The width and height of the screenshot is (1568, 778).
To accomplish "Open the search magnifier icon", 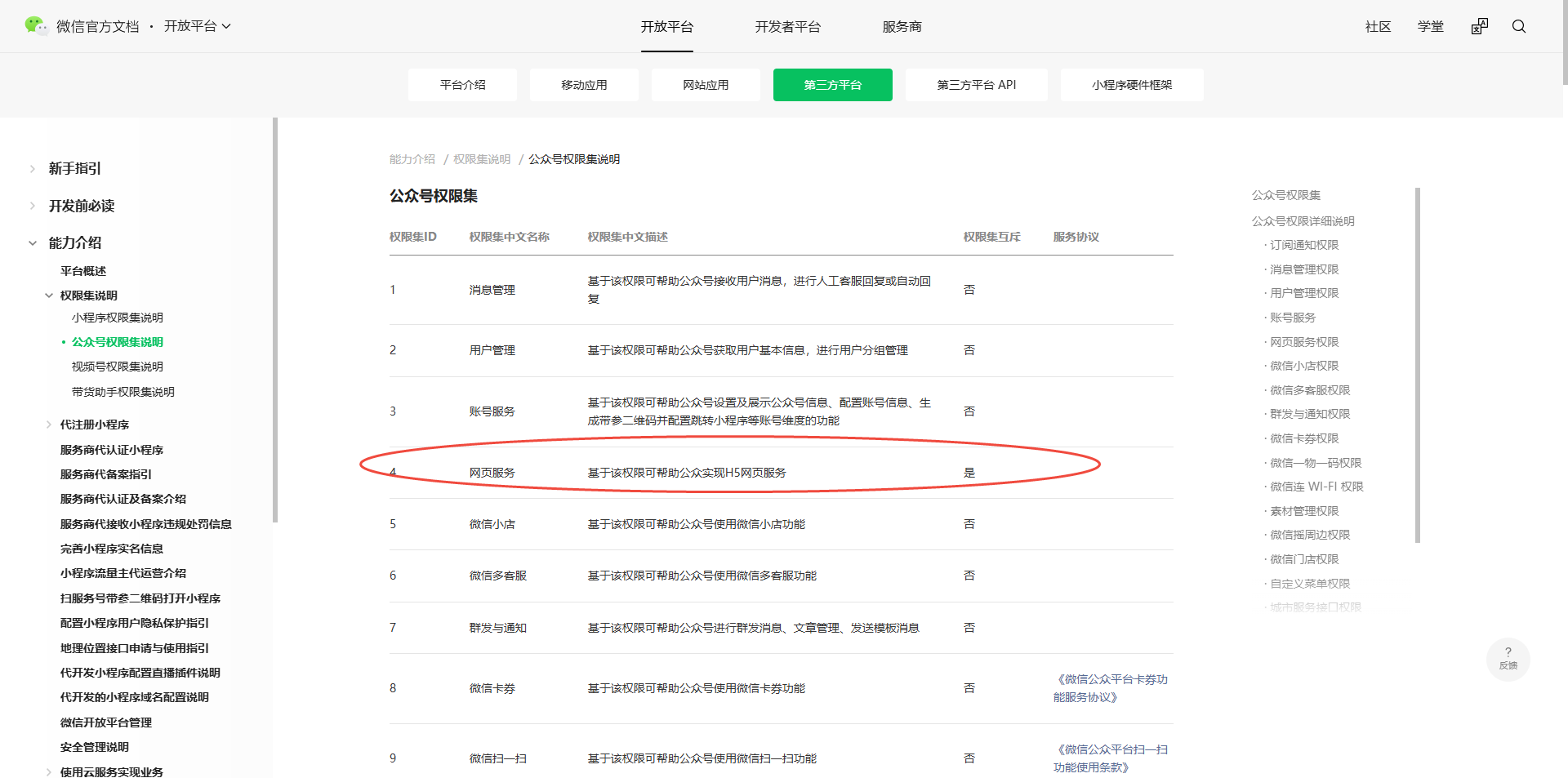I will tap(1519, 26).
